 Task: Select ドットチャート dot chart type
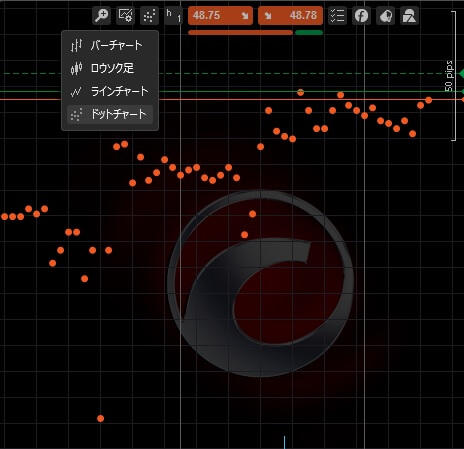(x=110, y=114)
